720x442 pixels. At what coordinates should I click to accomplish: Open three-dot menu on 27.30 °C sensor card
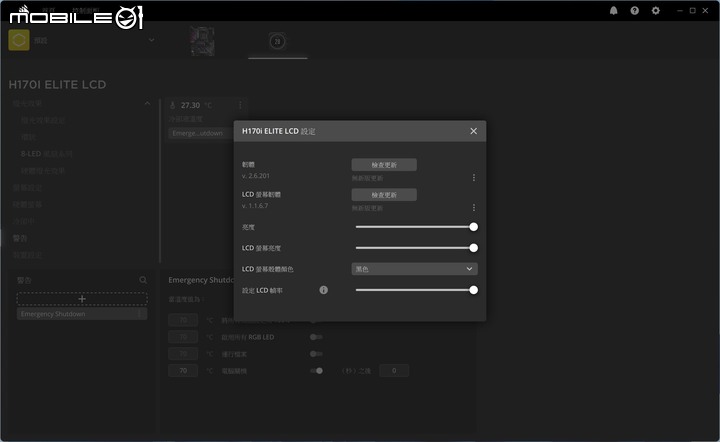pos(240,106)
